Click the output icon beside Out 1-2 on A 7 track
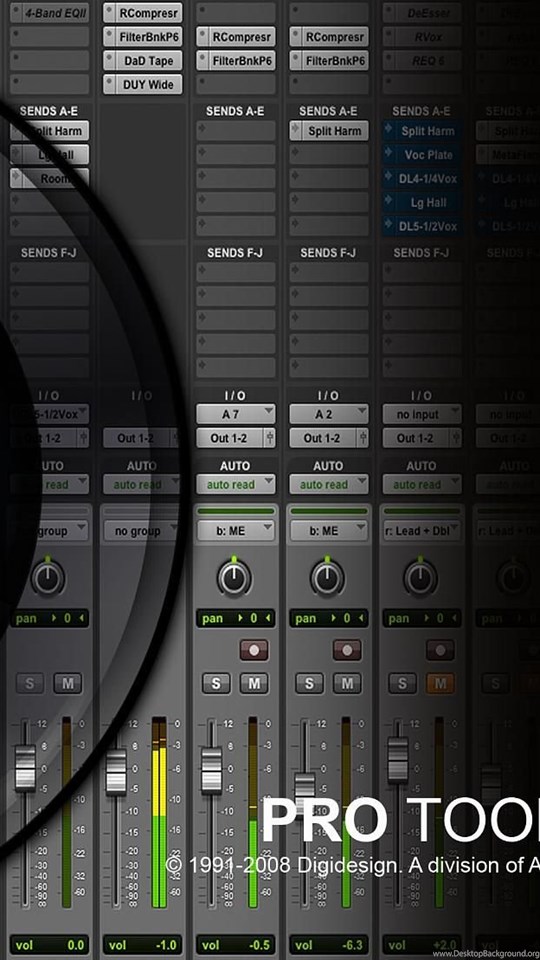Screen dimensions: 540x960 click(x=270, y=438)
